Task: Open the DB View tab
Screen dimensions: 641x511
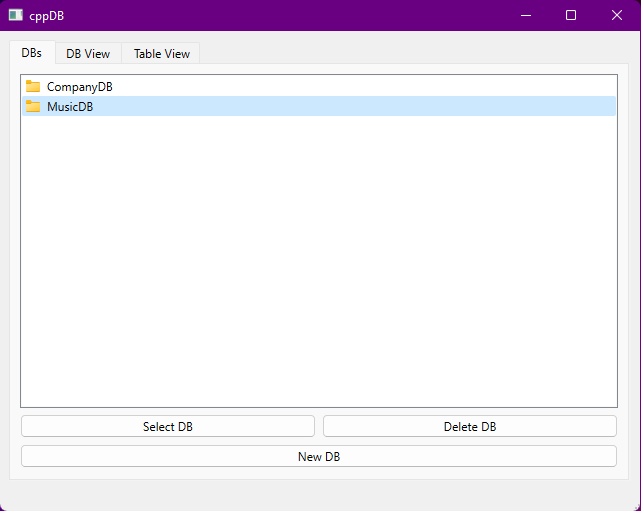Action: pyautogui.click(x=88, y=54)
